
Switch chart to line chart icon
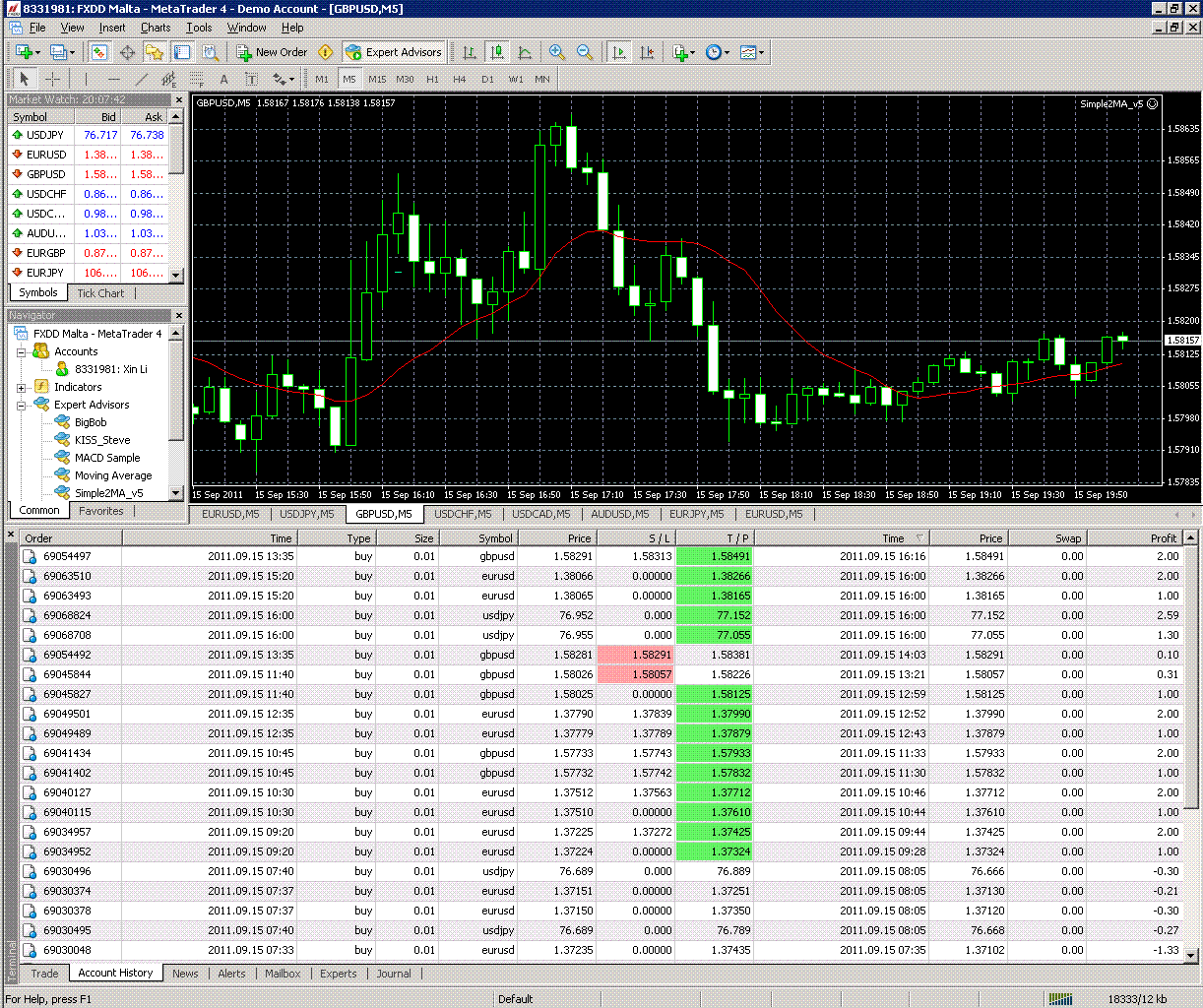coord(525,52)
